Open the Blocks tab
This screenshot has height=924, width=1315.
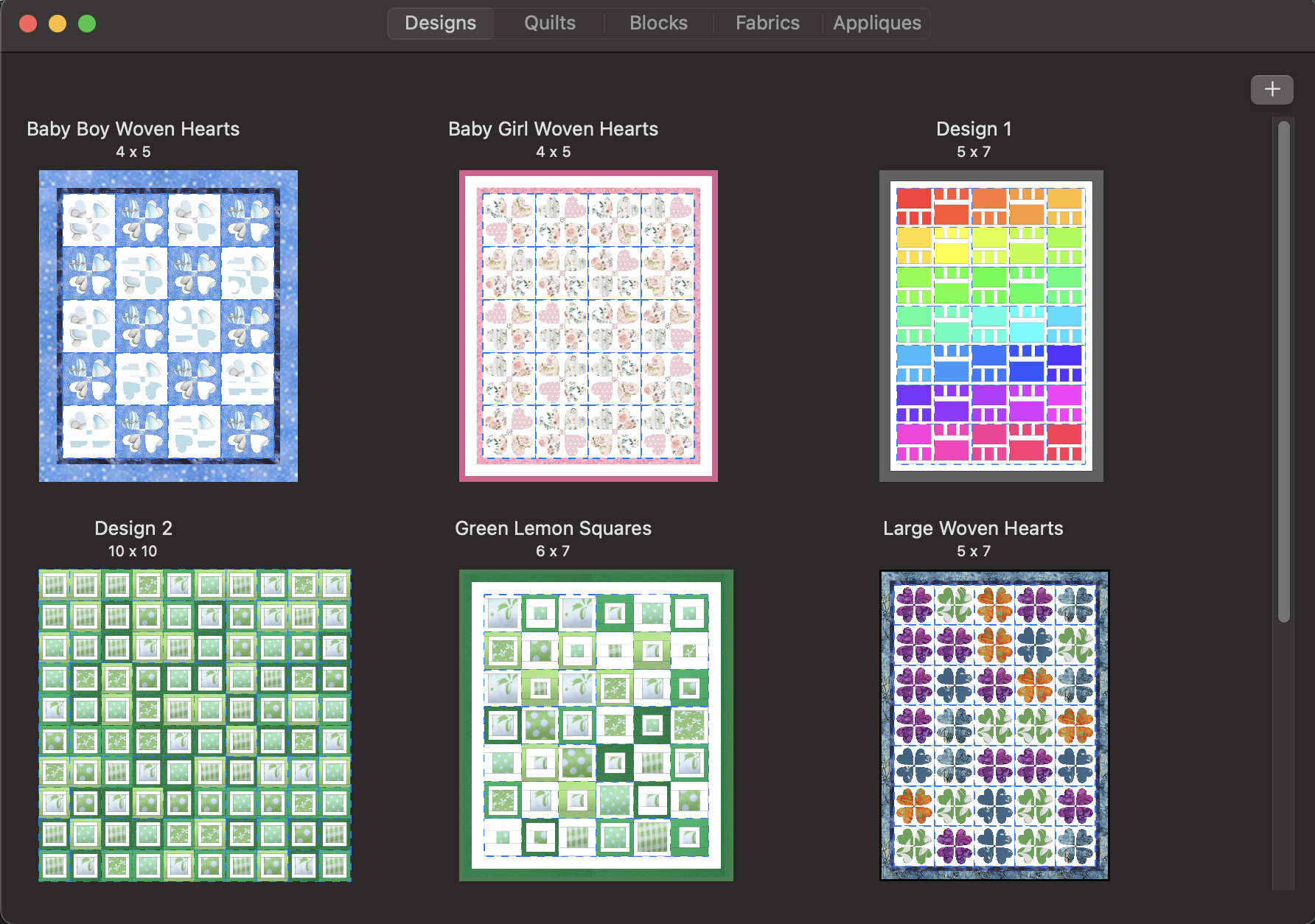[658, 23]
